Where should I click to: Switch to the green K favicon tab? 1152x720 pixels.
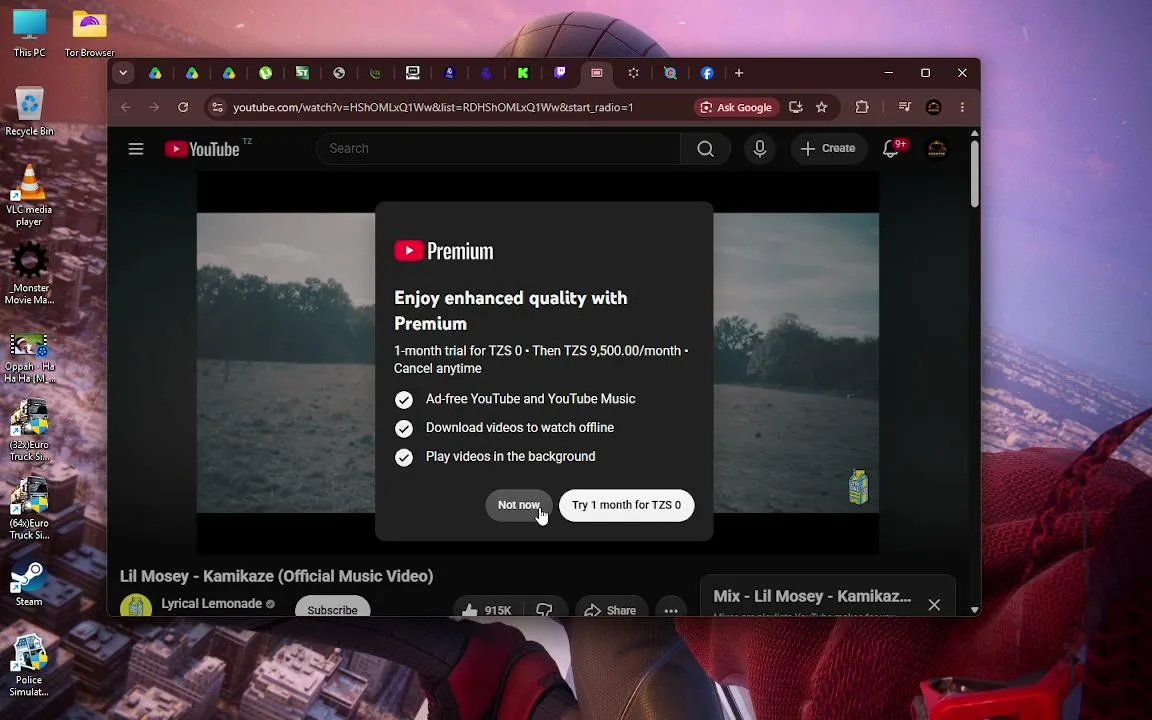(x=523, y=73)
